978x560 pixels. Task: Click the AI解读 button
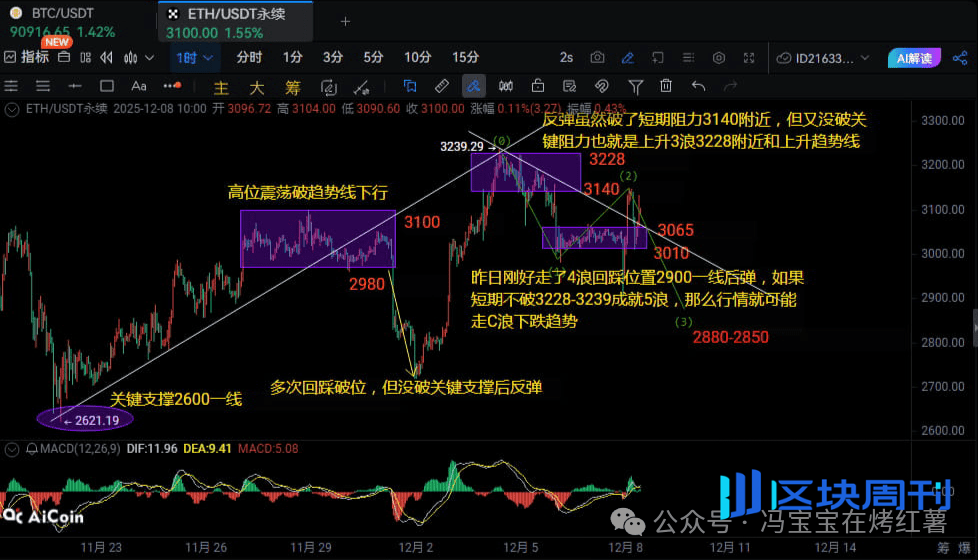914,58
